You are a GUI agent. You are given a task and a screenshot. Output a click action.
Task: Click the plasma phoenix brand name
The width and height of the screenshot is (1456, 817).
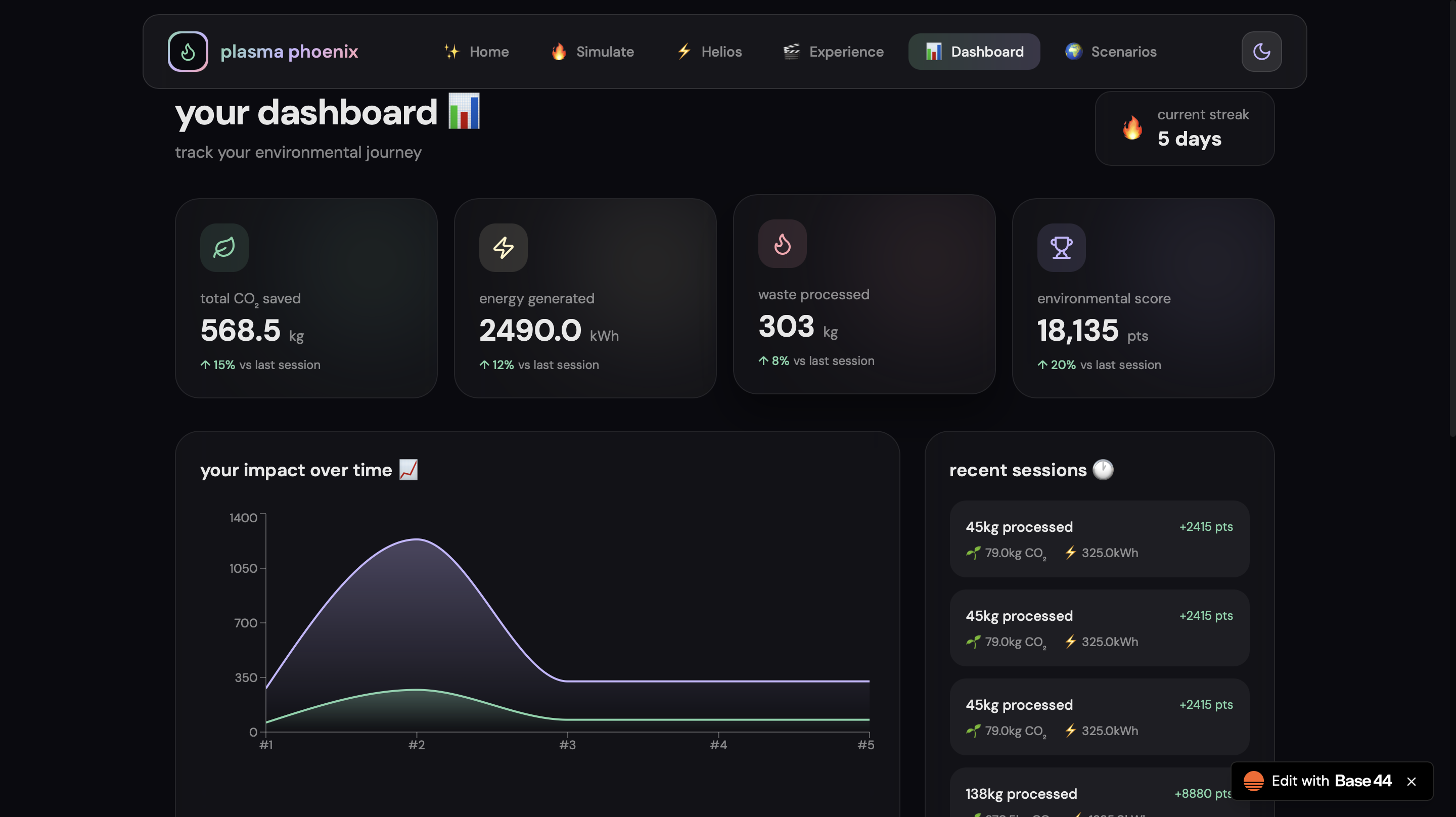point(289,52)
